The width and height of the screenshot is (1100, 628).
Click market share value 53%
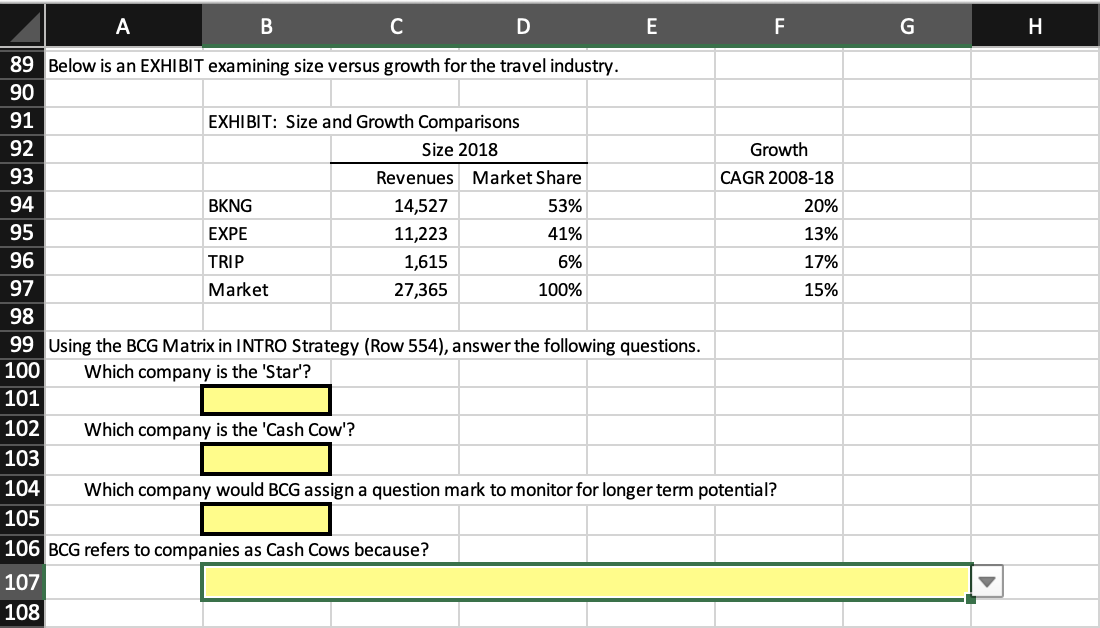coord(523,206)
